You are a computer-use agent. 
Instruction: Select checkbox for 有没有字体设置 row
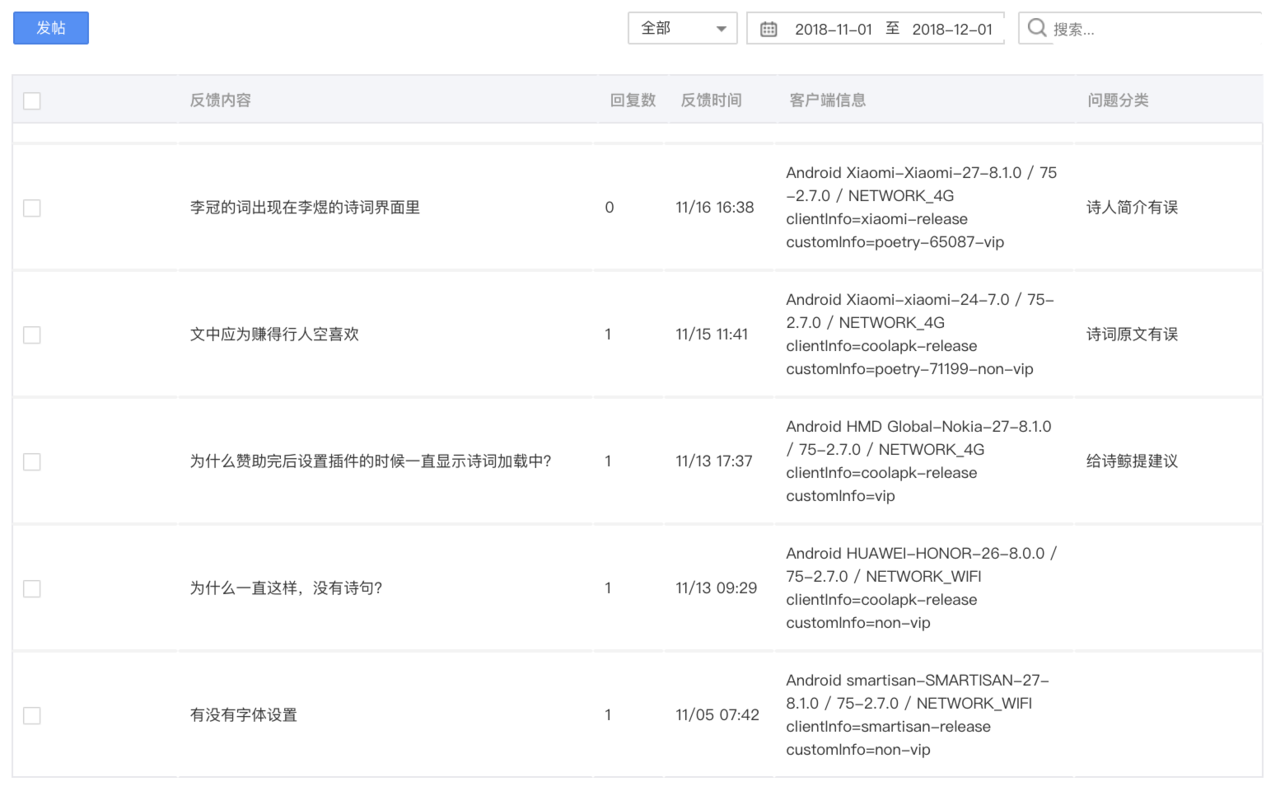tap(32, 716)
